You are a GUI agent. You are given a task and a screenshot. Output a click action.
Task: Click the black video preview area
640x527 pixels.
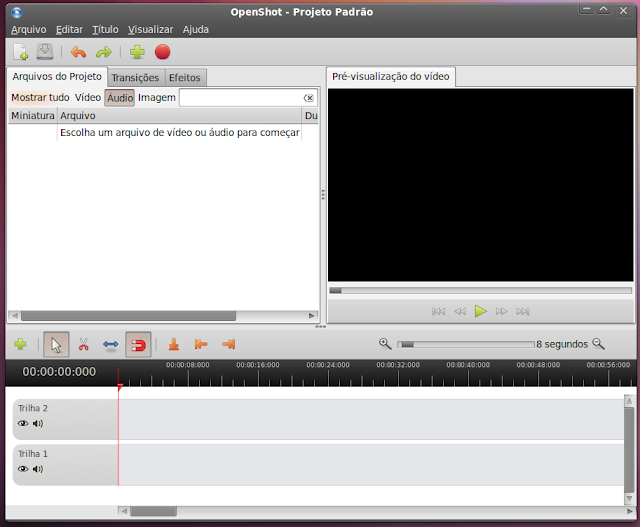[x=480, y=185]
